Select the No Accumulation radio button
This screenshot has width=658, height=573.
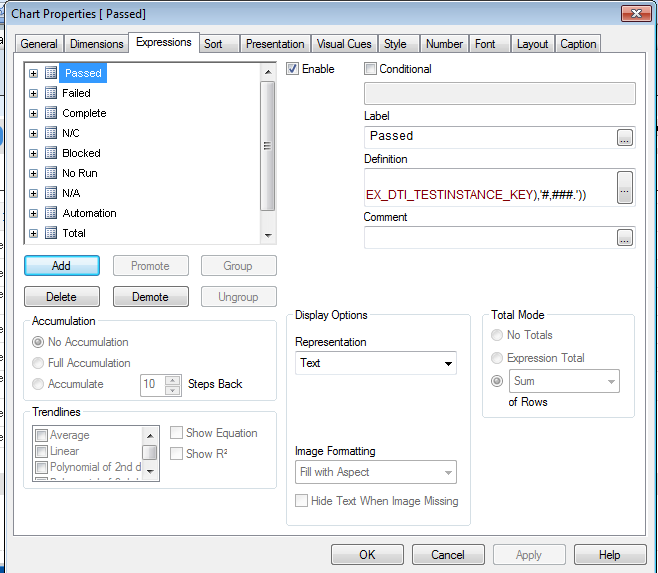point(38,342)
